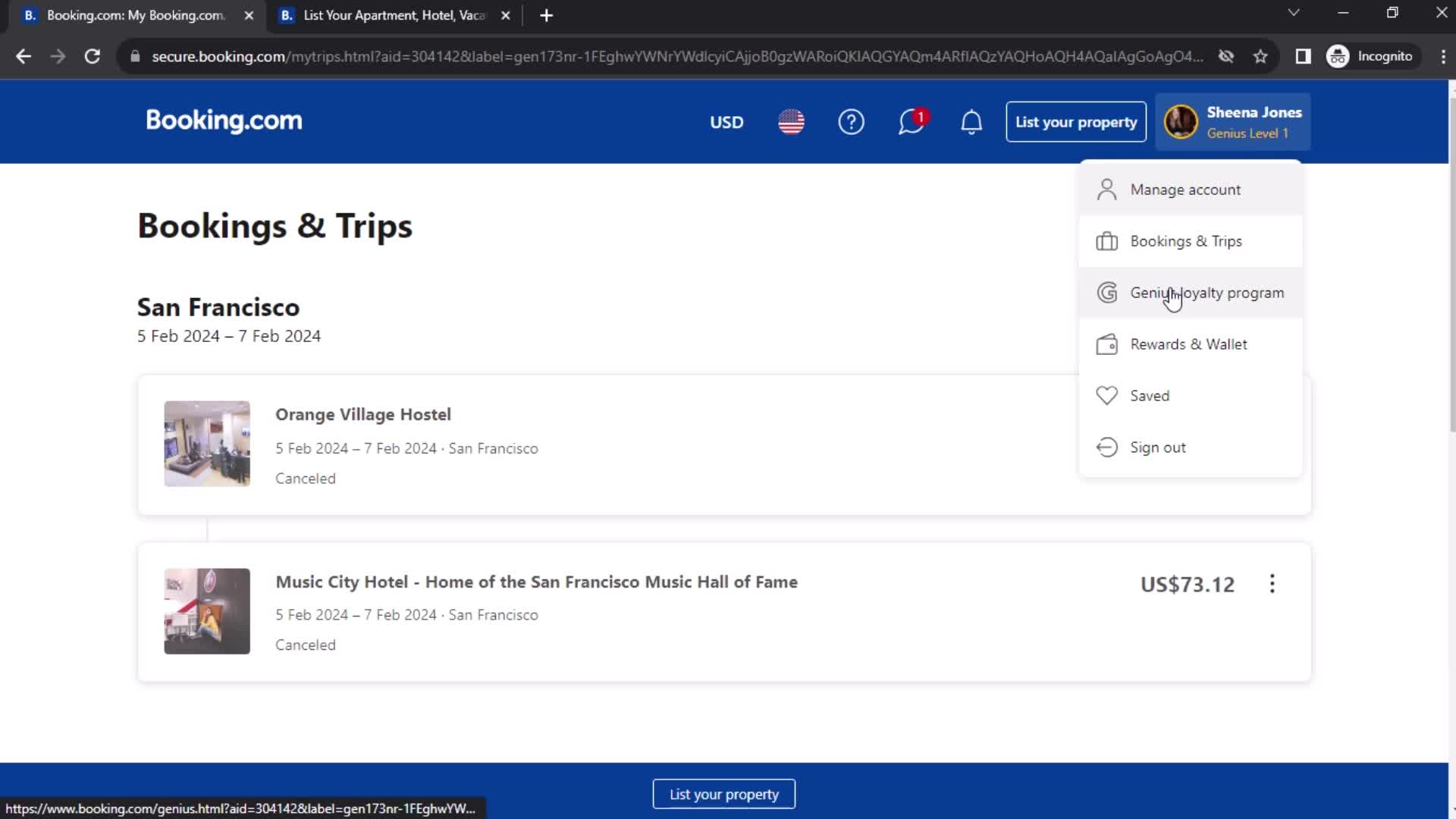Open the customer service help icon
The image size is (1456, 819).
pyautogui.click(x=851, y=122)
